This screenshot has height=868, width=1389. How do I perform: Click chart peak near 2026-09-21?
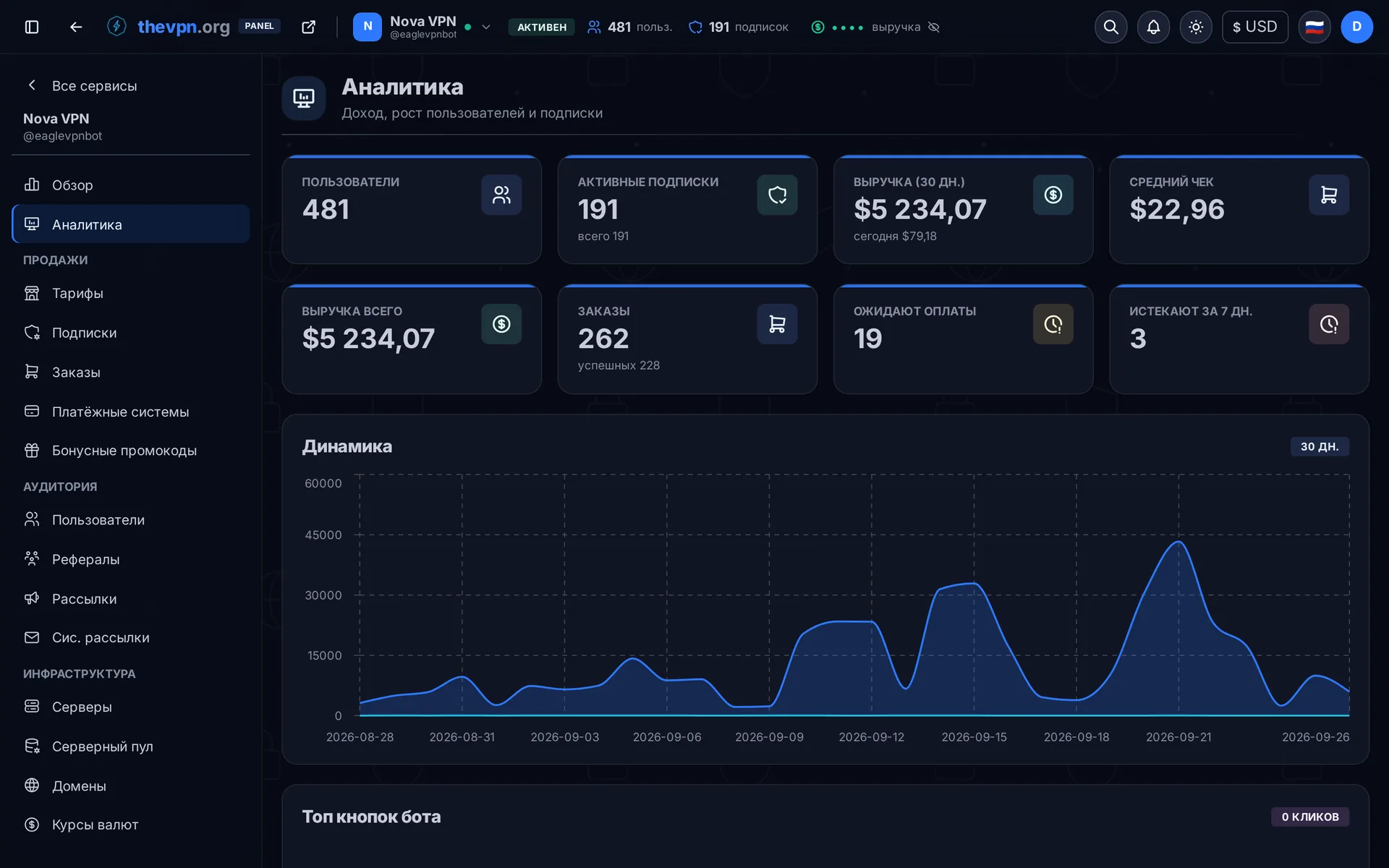[x=1178, y=541]
